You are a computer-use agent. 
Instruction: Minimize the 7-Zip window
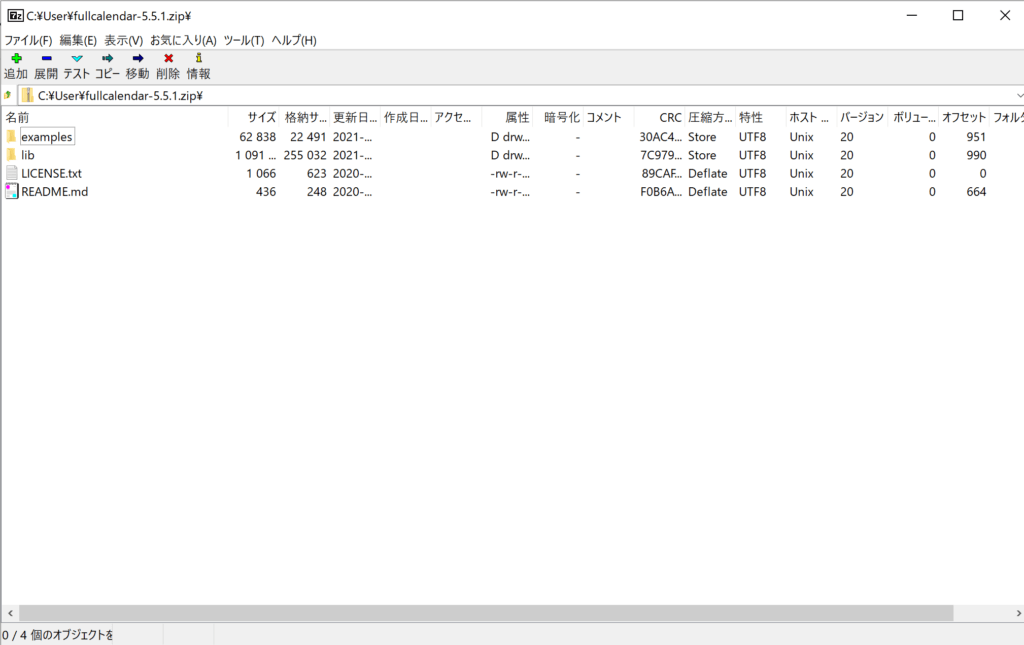coord(912,16)
